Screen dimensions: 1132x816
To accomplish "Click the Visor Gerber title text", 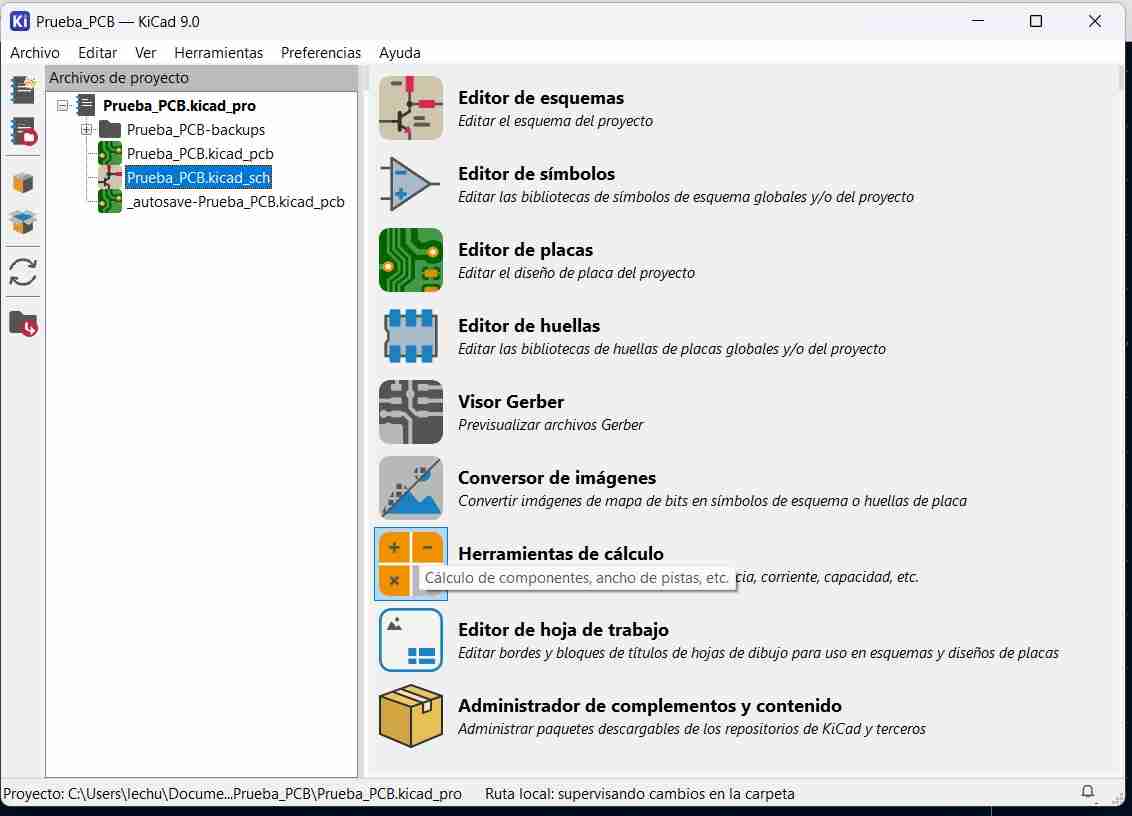I will [511, 402].
